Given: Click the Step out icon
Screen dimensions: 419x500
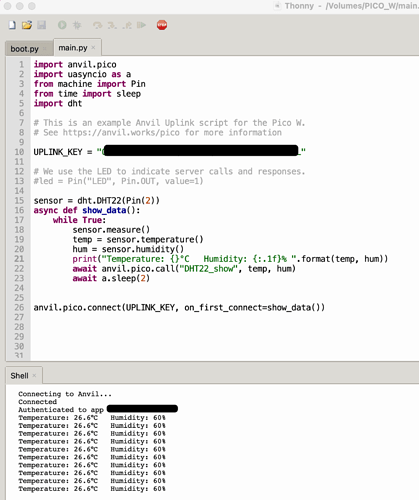Looking at the screenshot, I should point(127,25).
